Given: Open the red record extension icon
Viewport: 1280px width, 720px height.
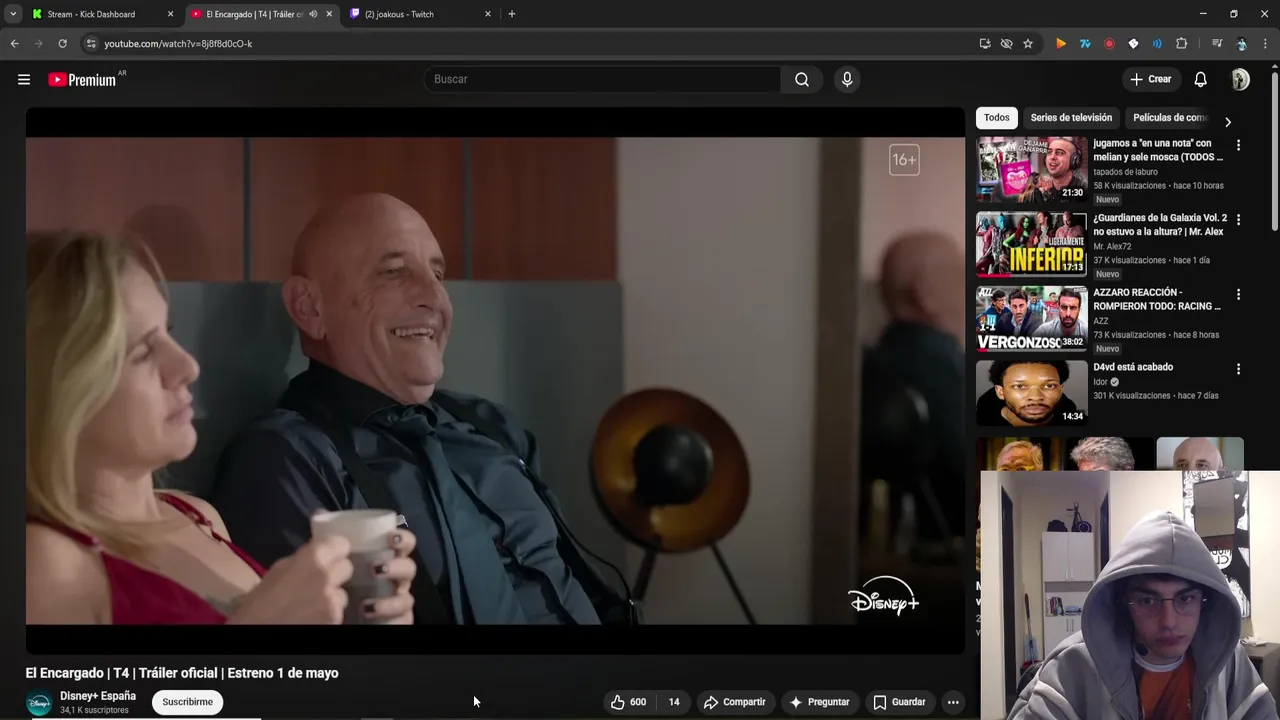Looking at the screenshot, I should [x=1109, y=44].
